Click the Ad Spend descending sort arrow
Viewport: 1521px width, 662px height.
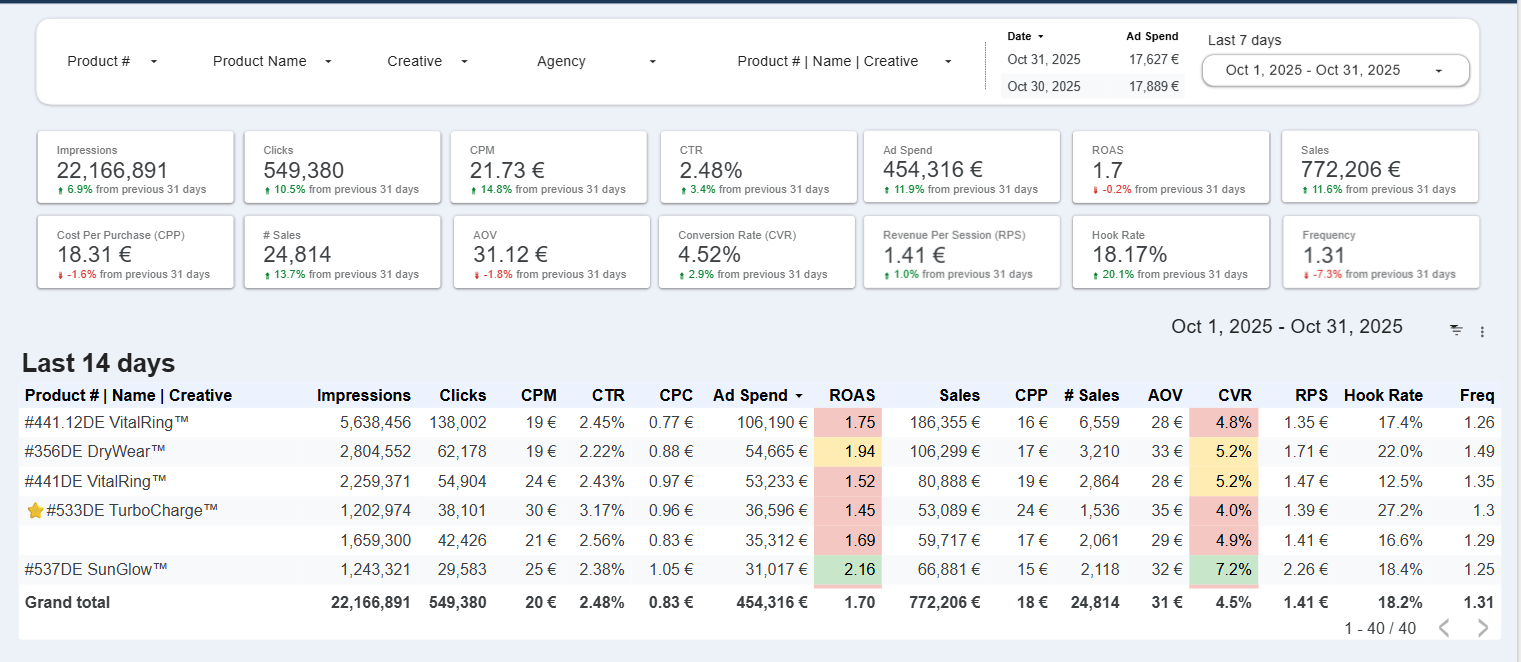799,396
